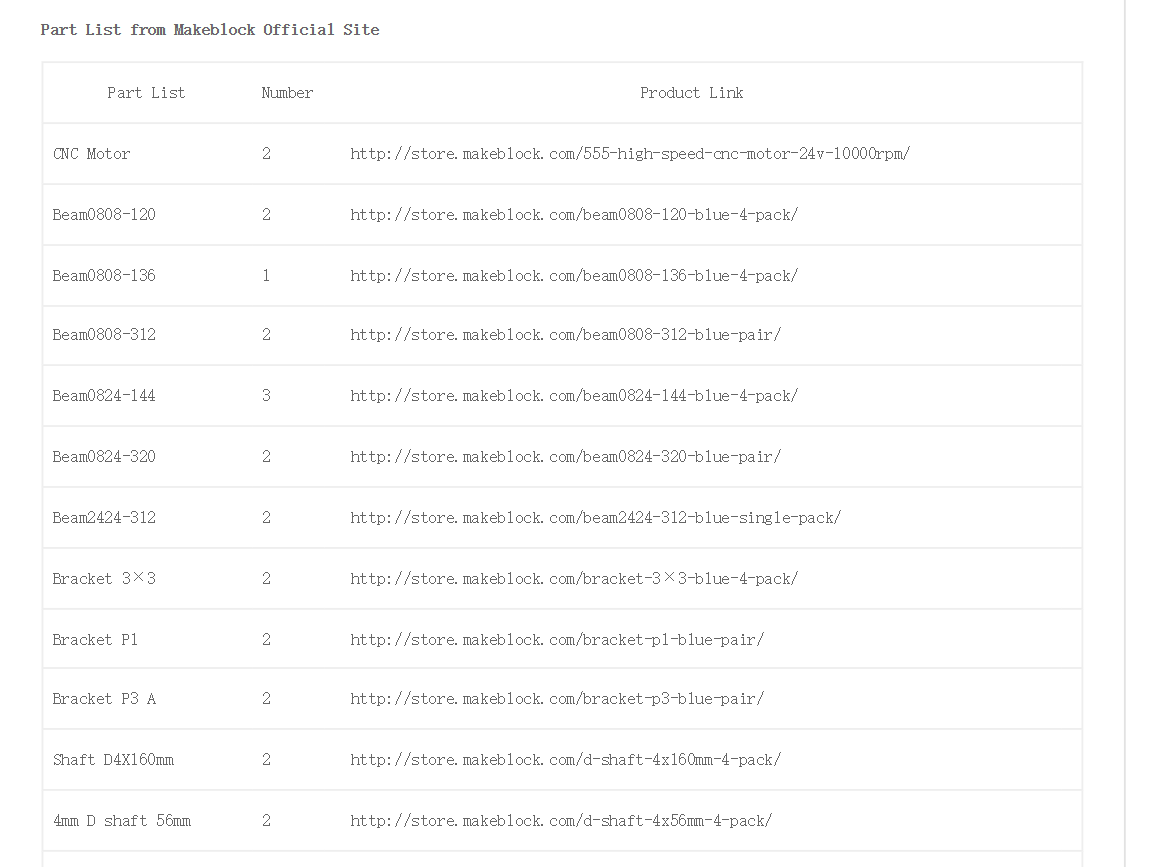Open the 555 high-speed CNC motor link
Image resolution: width=1149 pixels, height=867 pixels.
629,154
